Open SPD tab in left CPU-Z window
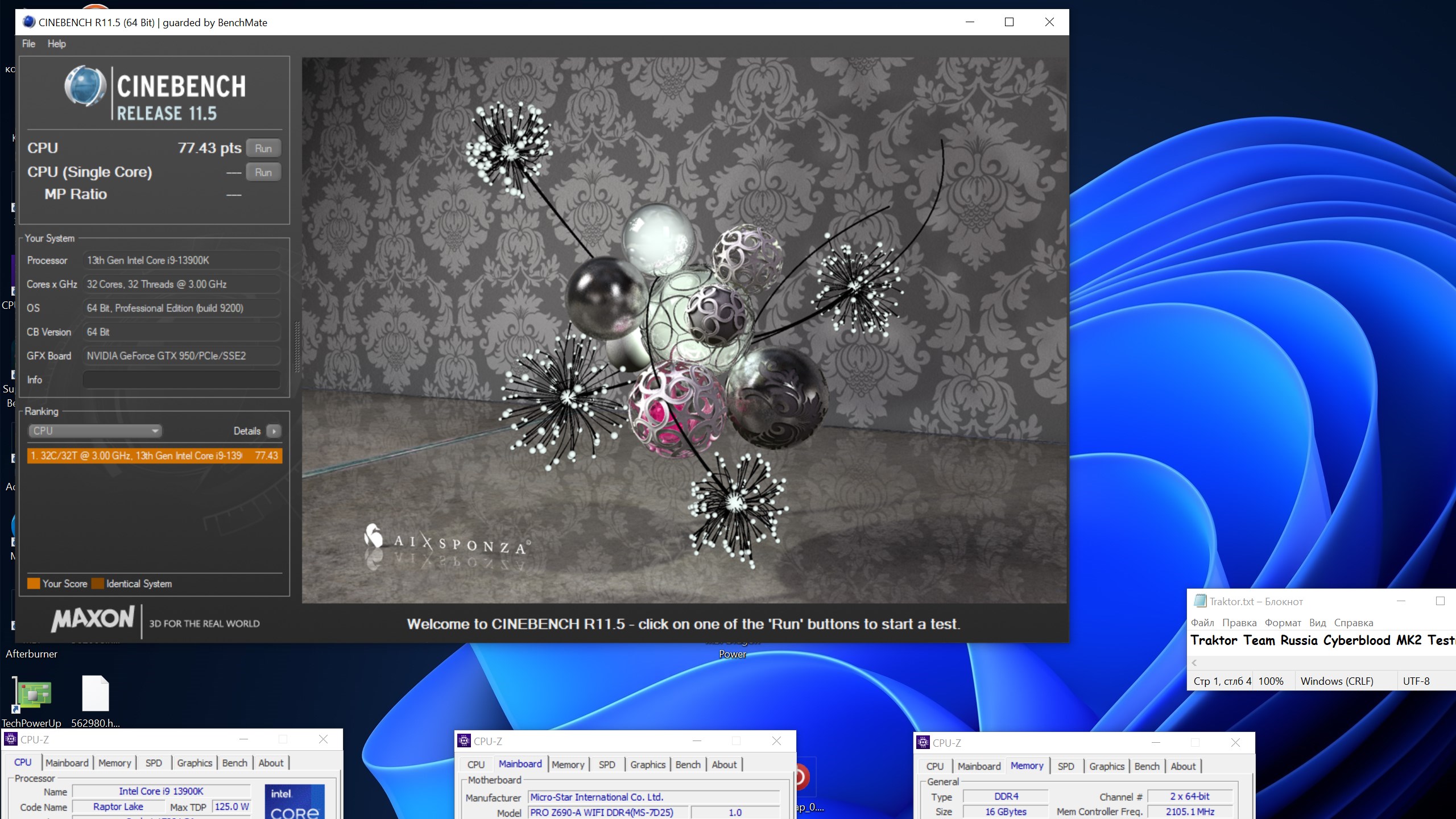 (x=154, y=763)
